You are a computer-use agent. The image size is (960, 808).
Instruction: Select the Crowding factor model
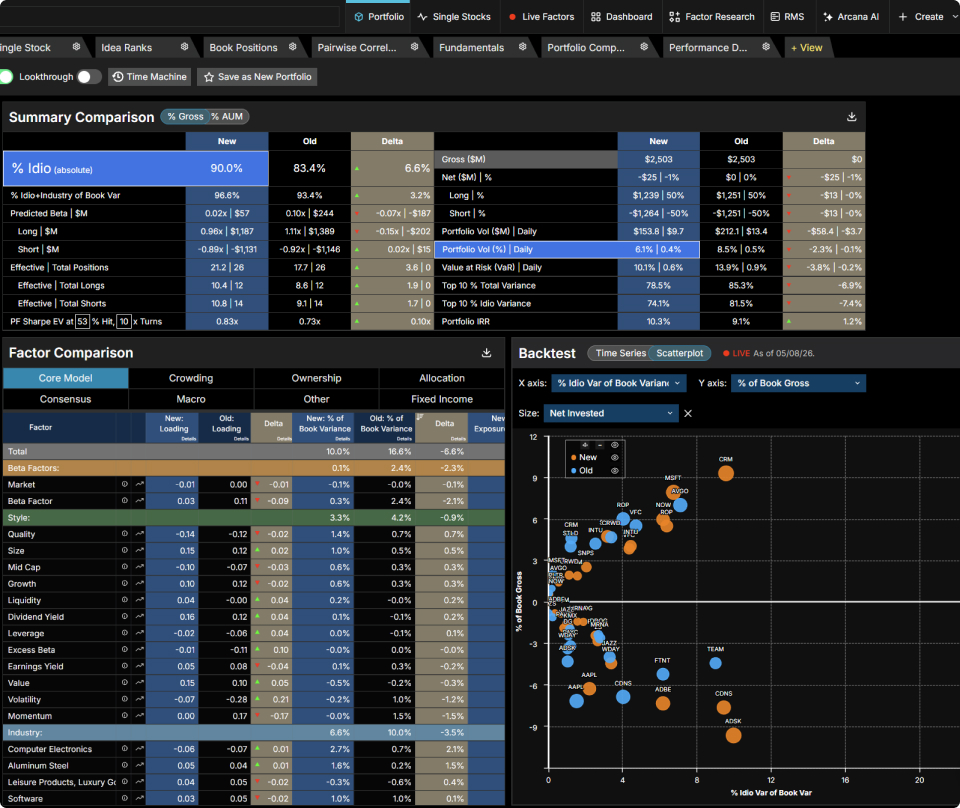click(191, 378)
